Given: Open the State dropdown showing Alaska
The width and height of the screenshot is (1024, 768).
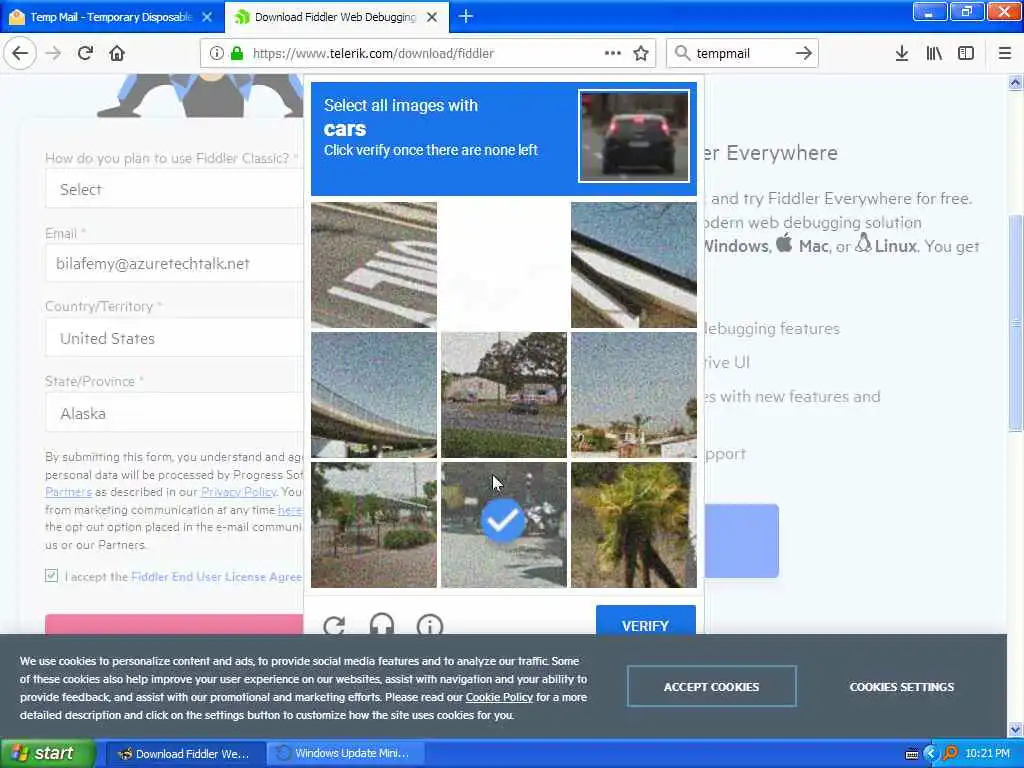Looking at the screenshot, I should pos(174,413).
